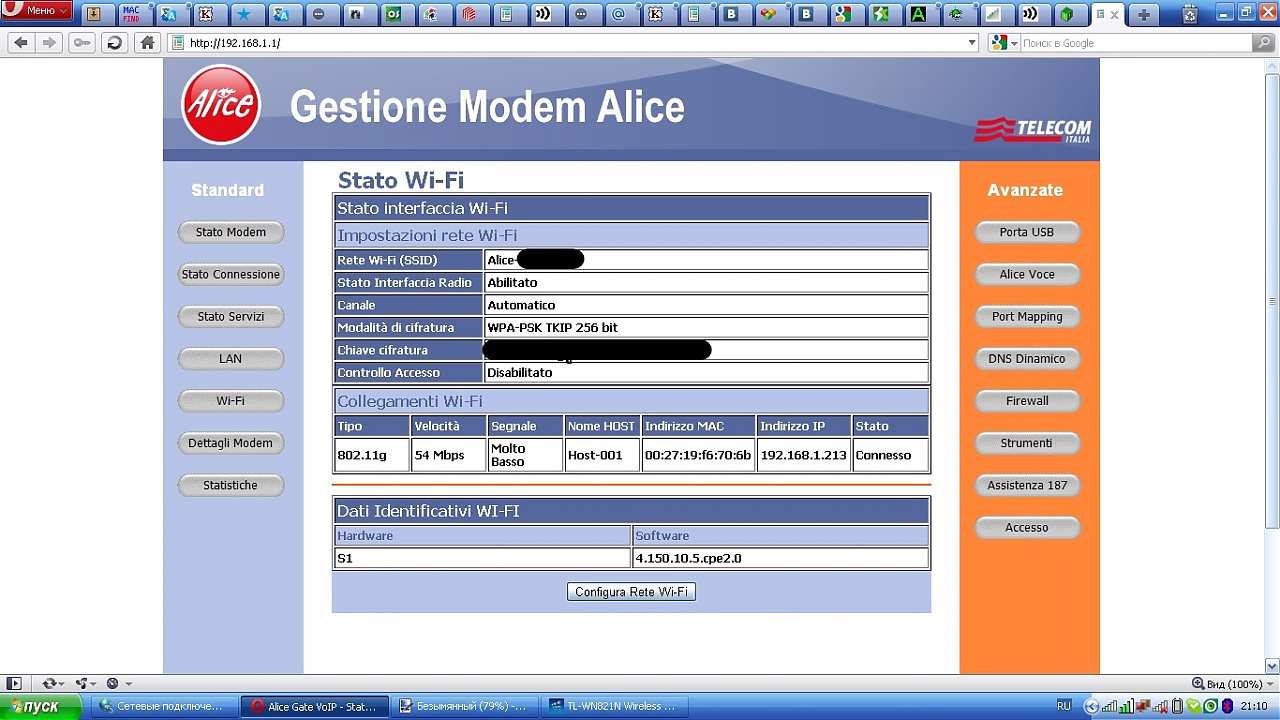Click the Google search input field
The height and width of the screenshot is (720, 1280).
[x=1135, y=43]
